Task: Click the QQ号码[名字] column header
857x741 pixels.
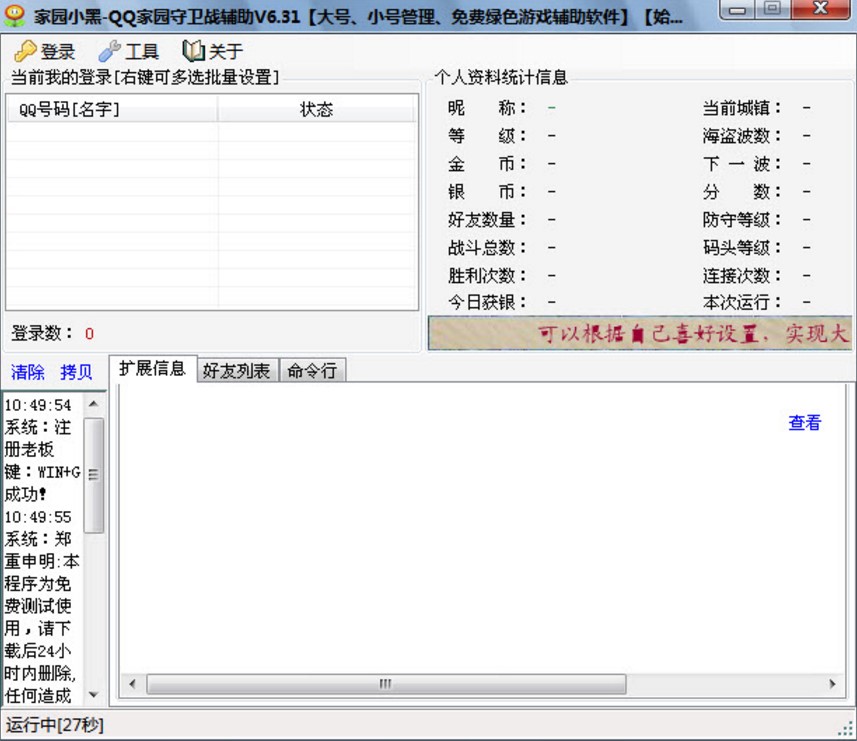Action: (x=110, y=112)
